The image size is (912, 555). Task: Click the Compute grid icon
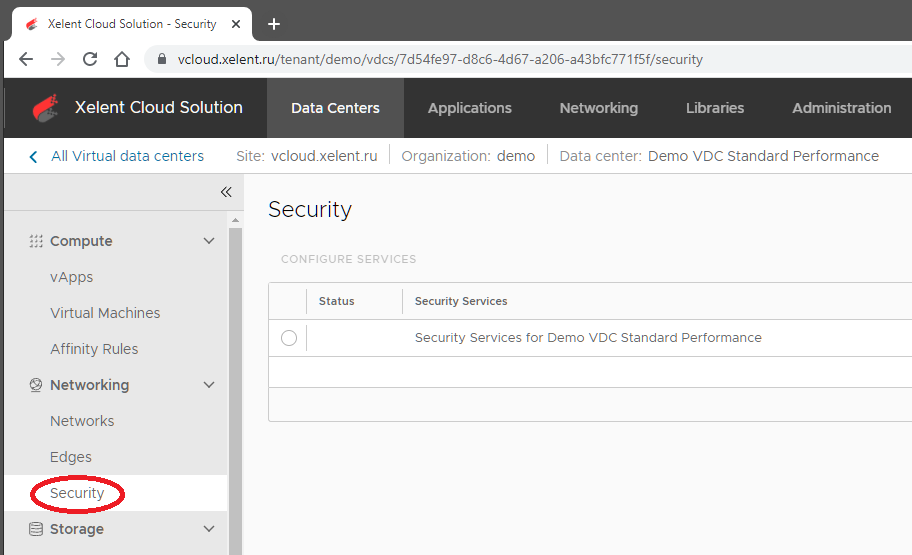(36, 241)
